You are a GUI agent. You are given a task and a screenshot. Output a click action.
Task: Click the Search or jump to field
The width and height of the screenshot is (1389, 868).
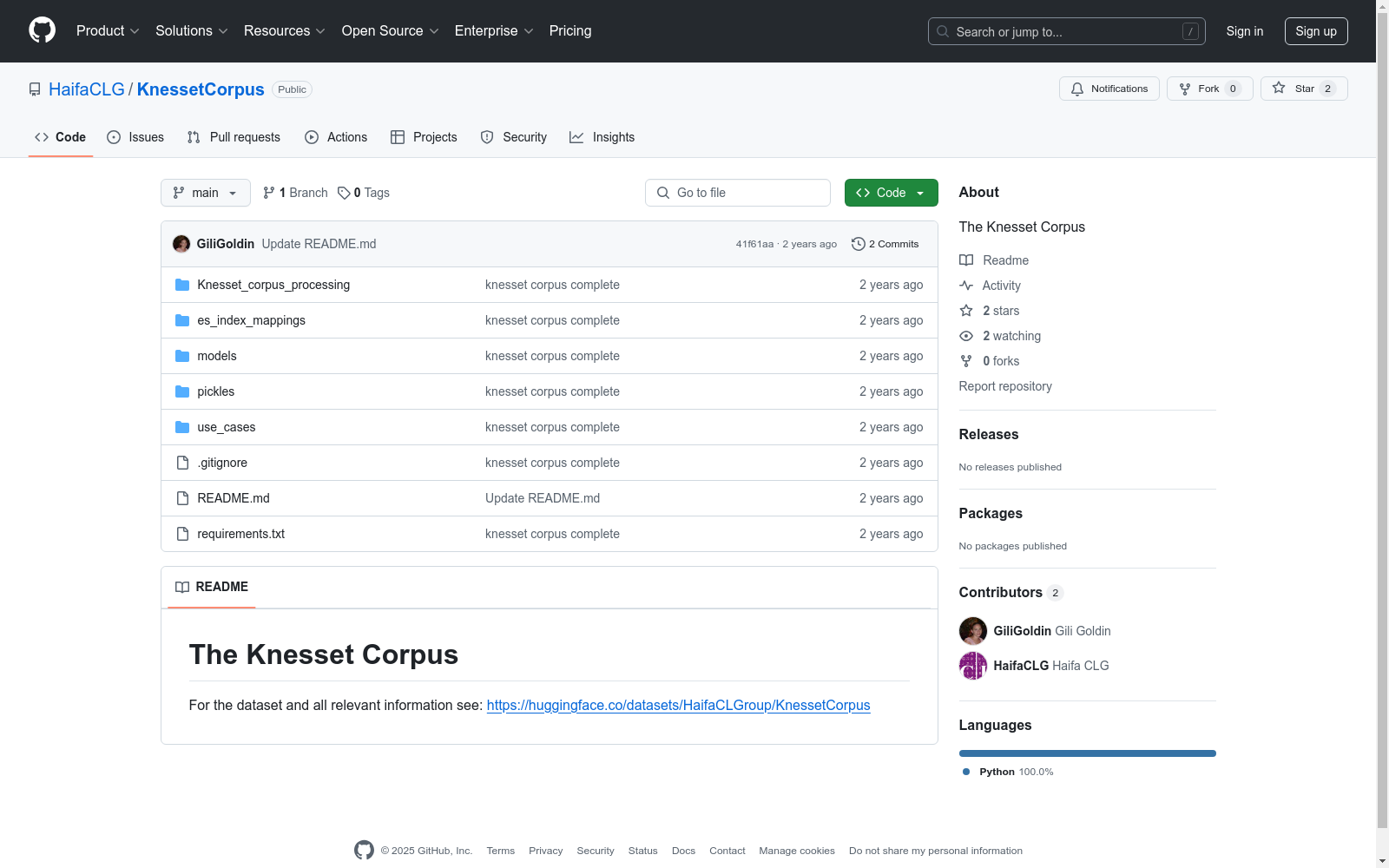(x=1067, y=31)
